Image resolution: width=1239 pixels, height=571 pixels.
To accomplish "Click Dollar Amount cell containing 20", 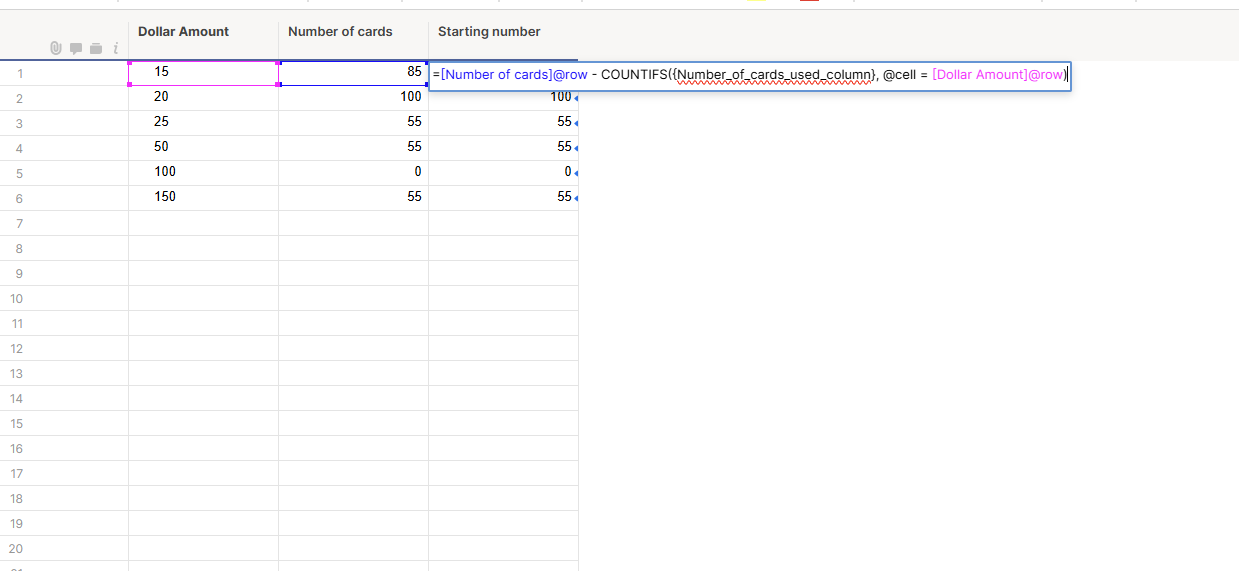I will pyautogui.click(x=203, y=98).
